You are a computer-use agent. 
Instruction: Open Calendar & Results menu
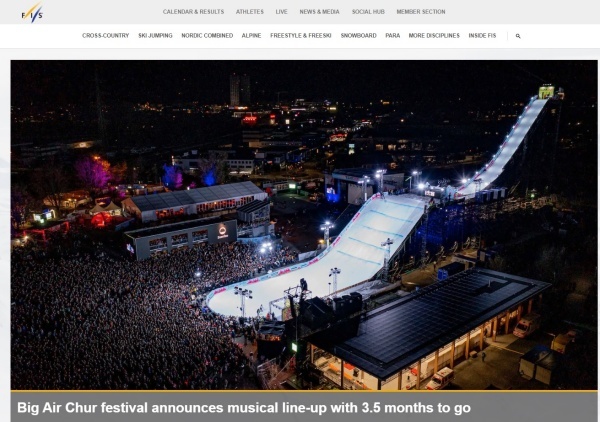[193, 12]
